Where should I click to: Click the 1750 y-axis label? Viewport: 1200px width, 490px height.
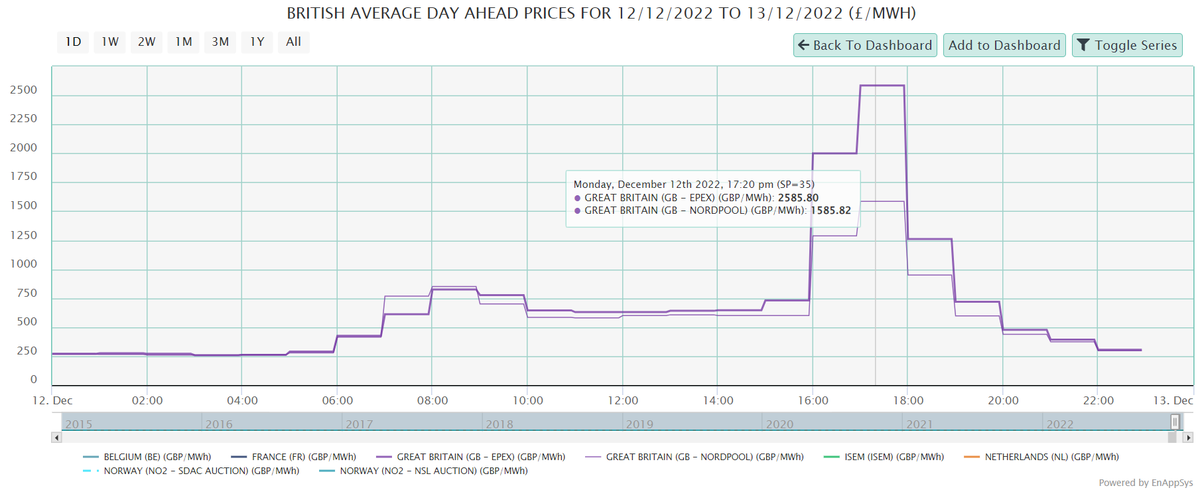(x=22, y=177)
